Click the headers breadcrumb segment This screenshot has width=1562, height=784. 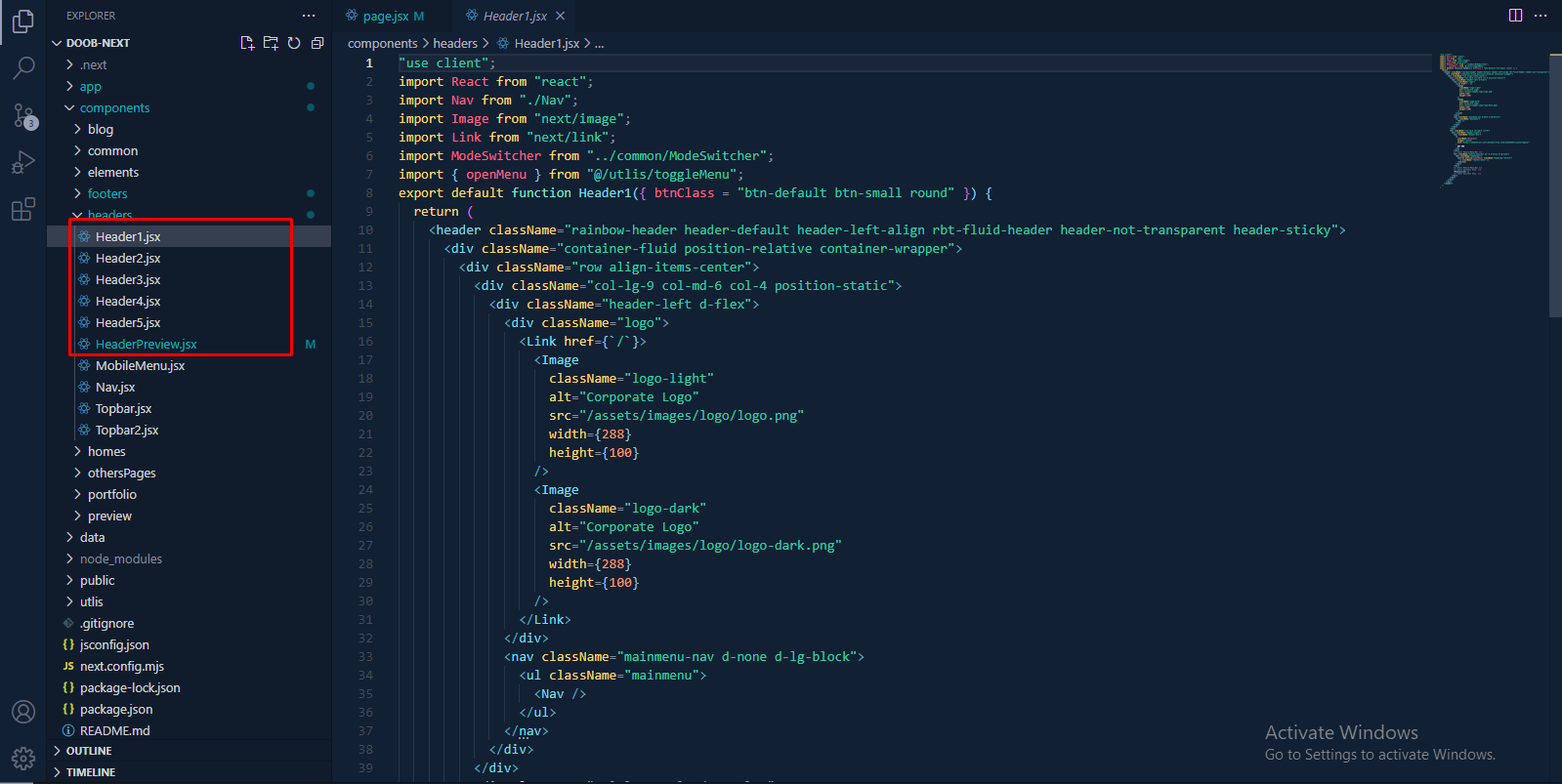pos(455,43)
